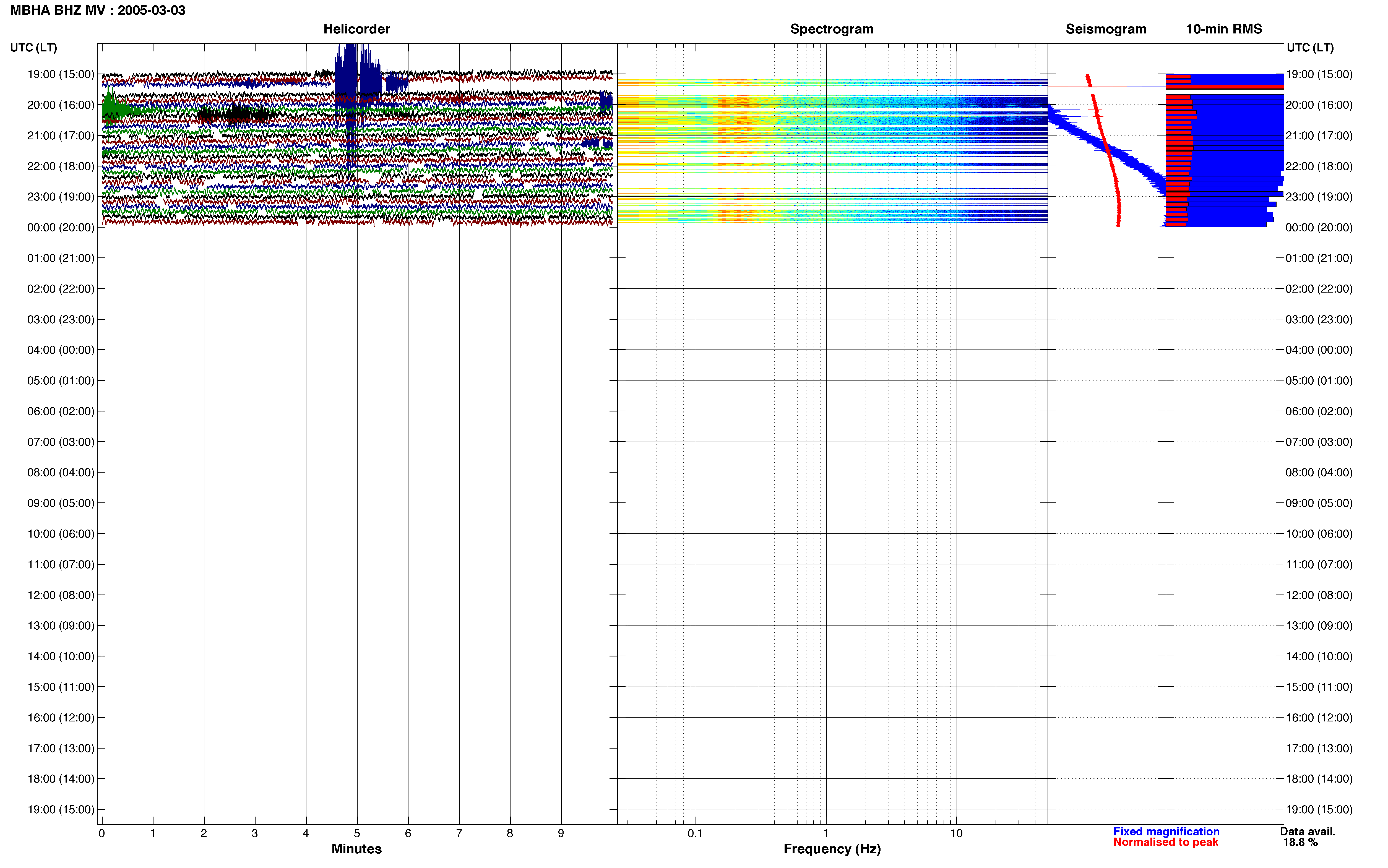The height and width of the screenshot is (868, 1388).
Task: Click right axis label '02:00 (22:00)'
Action: pyautogui.click(x=1319, y=289)
